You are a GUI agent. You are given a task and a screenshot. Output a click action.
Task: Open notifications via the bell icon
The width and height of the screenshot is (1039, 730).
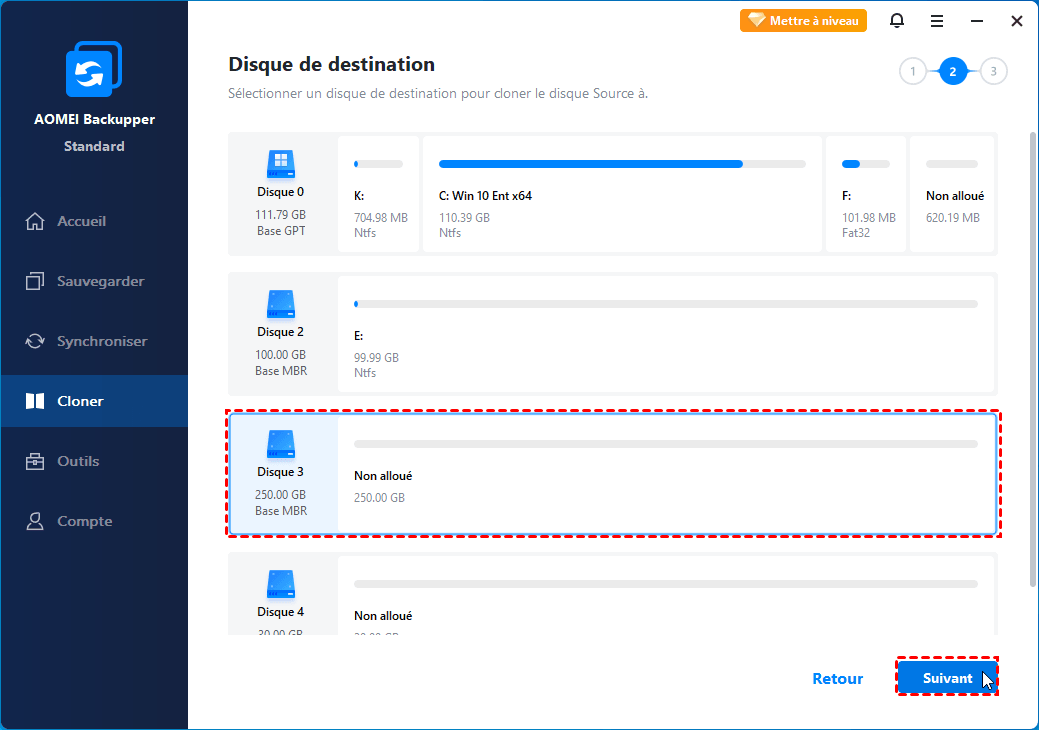(x=896, y=20)
